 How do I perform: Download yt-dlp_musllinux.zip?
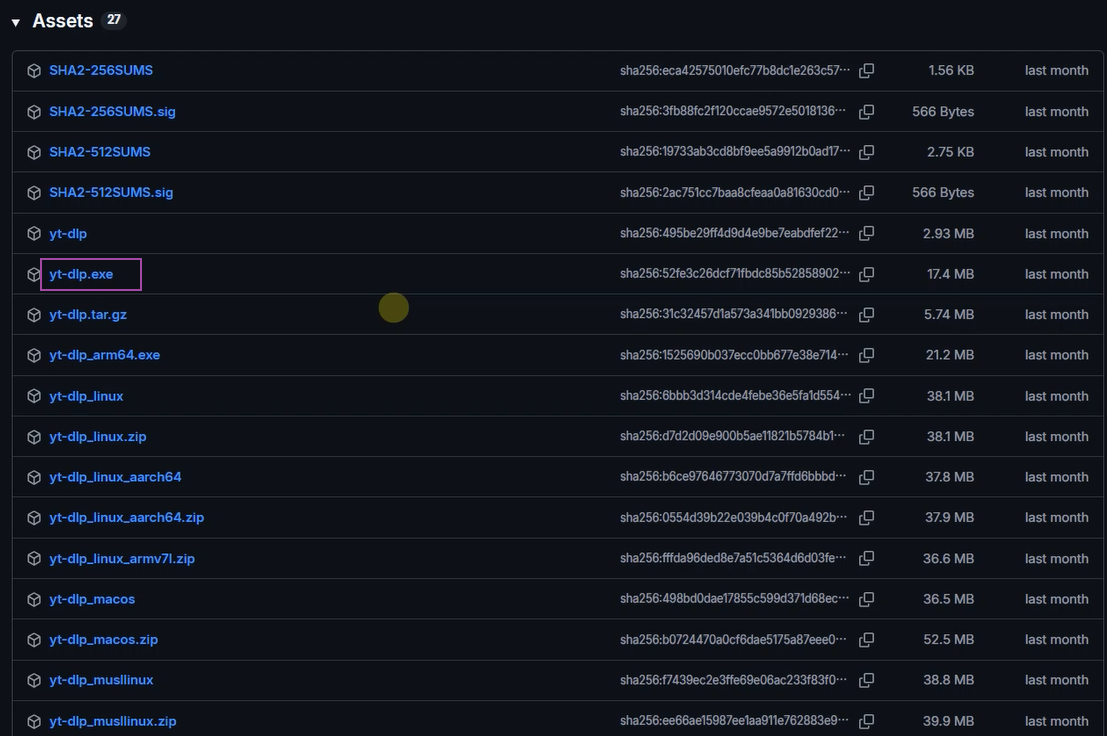[113, 721]
